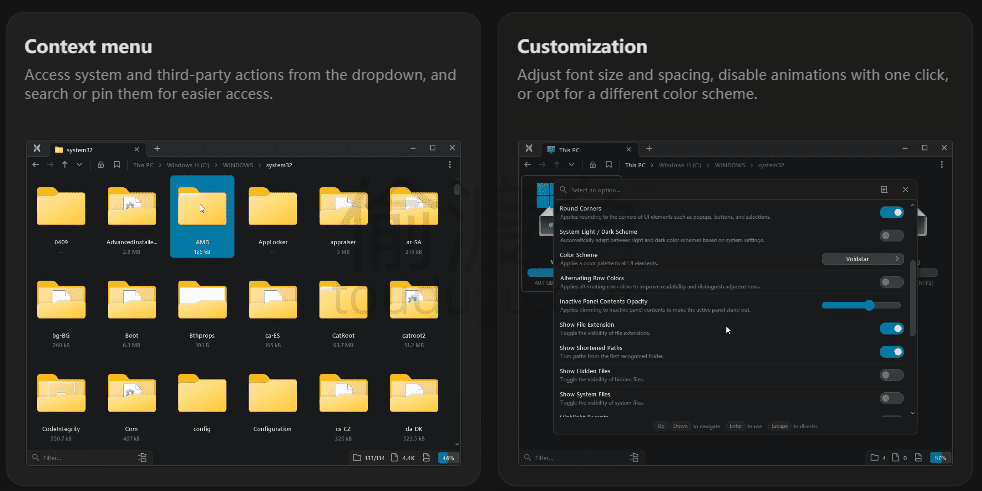This screenshot has width=982, height=491.
Task: Click the Bthprops folder name
Action: point(202,336)
